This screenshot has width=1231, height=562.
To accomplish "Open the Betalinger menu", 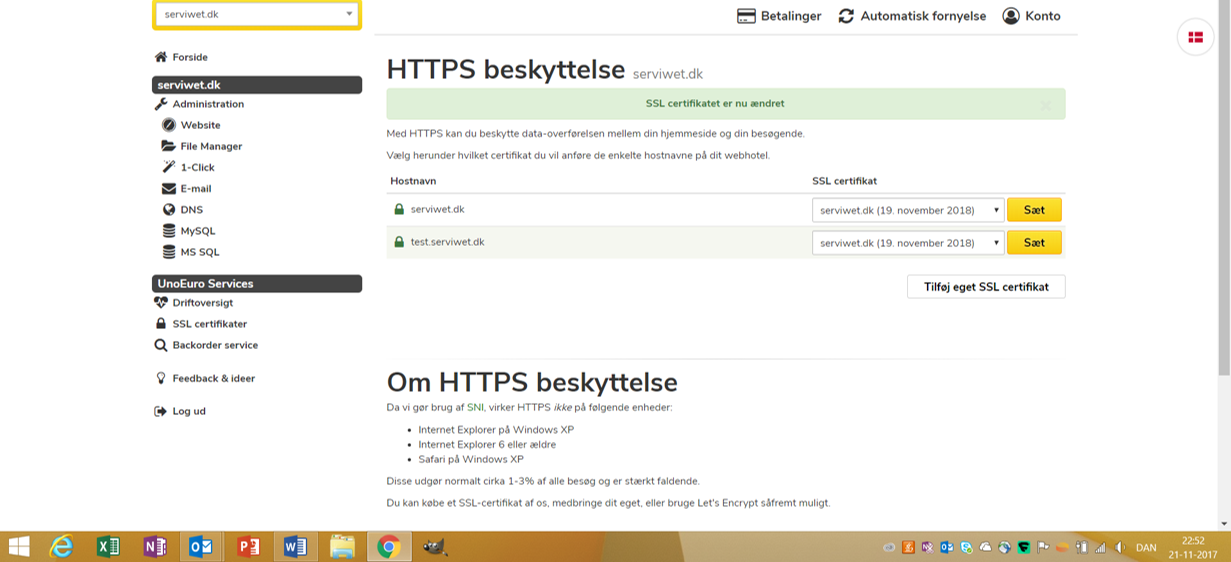I will click(x=778, y=16).
